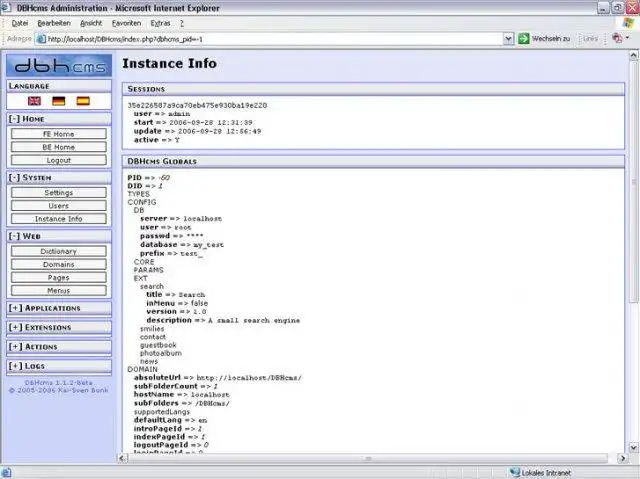The image size is (640, 479).
Task: Open the Settings page
Action: [x=59, y=193]
